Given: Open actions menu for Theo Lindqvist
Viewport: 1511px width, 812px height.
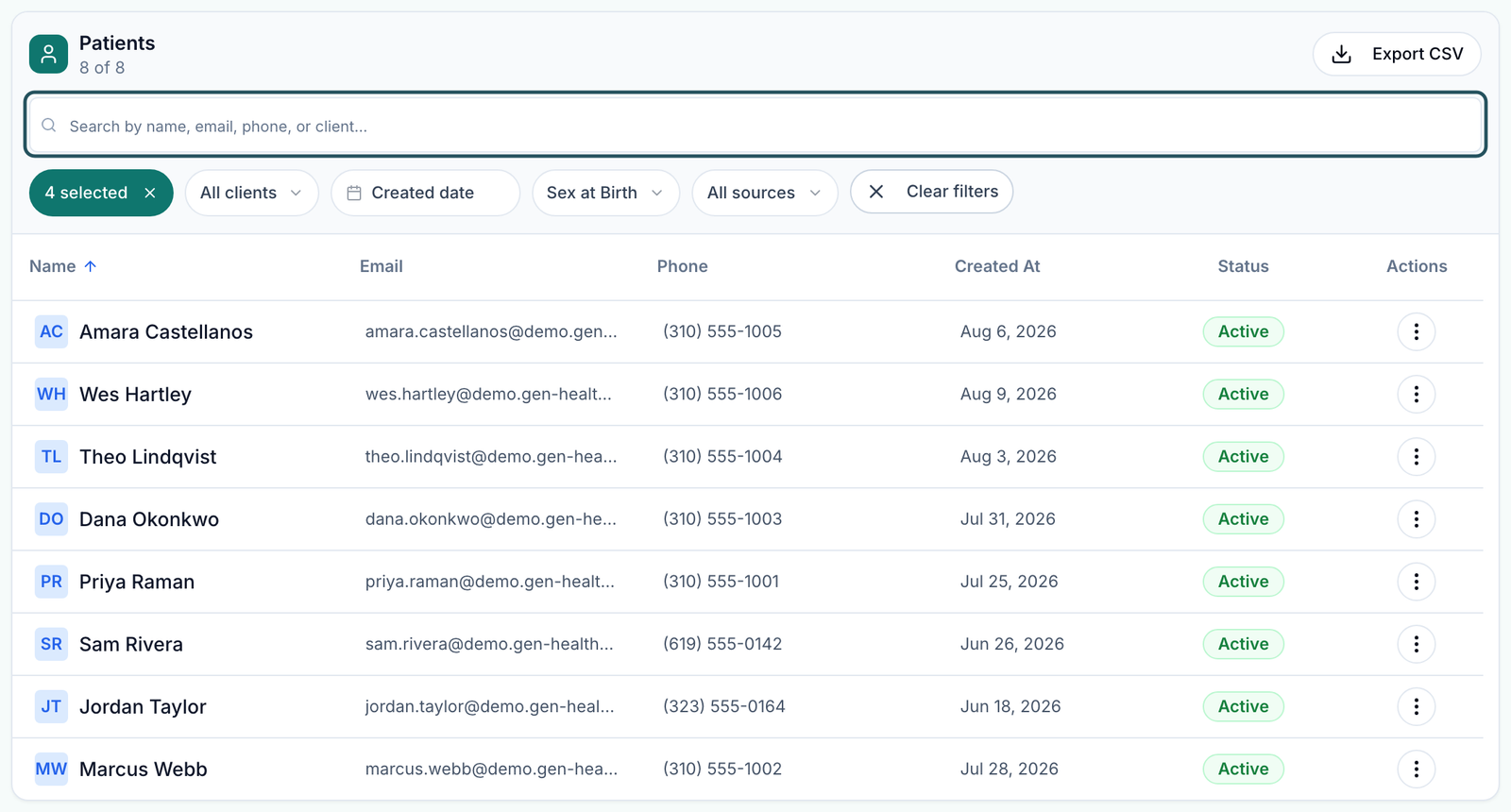Looking at the screenshot, I should coord(1416,456).
